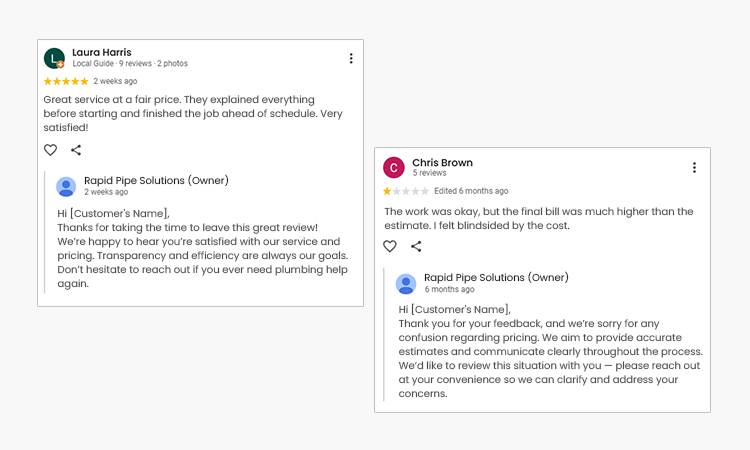Share Chris Brown's review
The image size is (750, 450).
pyautogui.click(x=416, y=246)
